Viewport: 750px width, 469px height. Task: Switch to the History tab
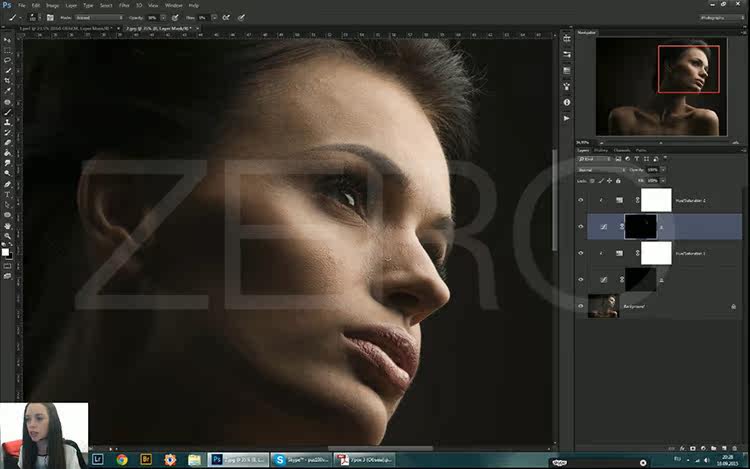click(601, 150)
